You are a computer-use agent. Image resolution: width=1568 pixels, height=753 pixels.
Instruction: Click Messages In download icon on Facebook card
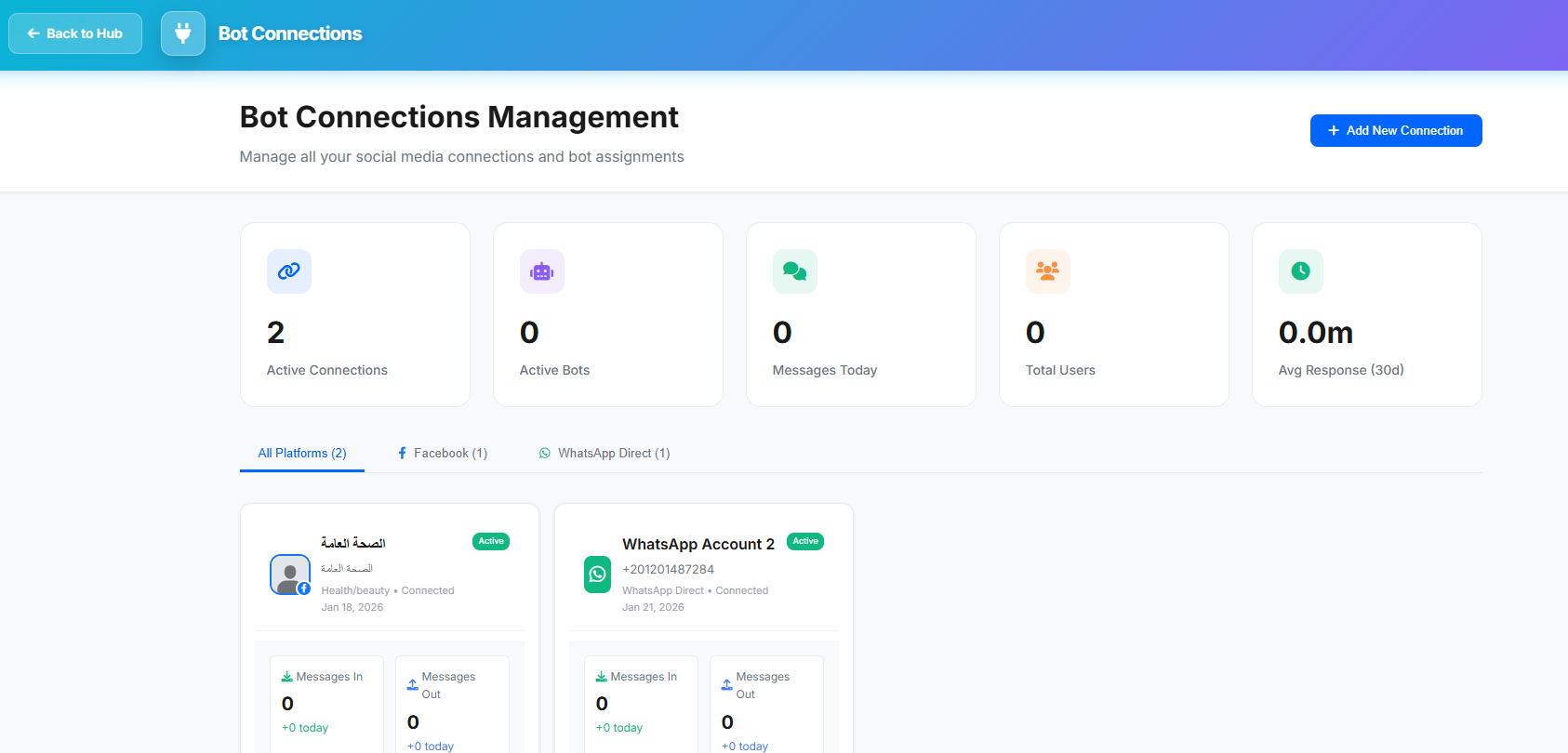click(x=287, y=677)
